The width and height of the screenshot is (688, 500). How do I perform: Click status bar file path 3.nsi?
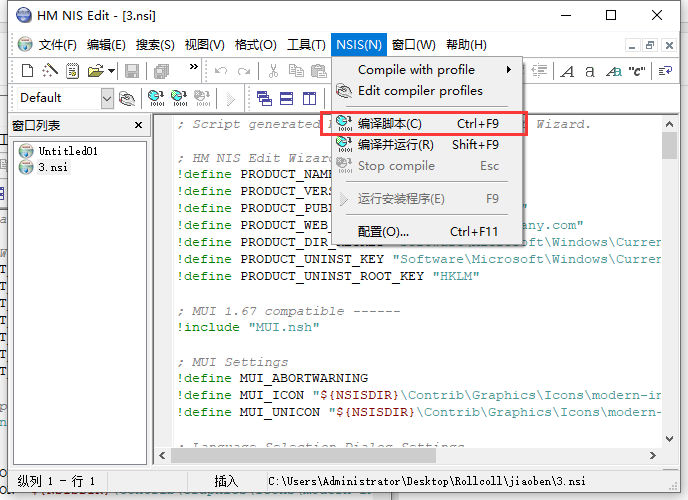click(x=427, y=482)
